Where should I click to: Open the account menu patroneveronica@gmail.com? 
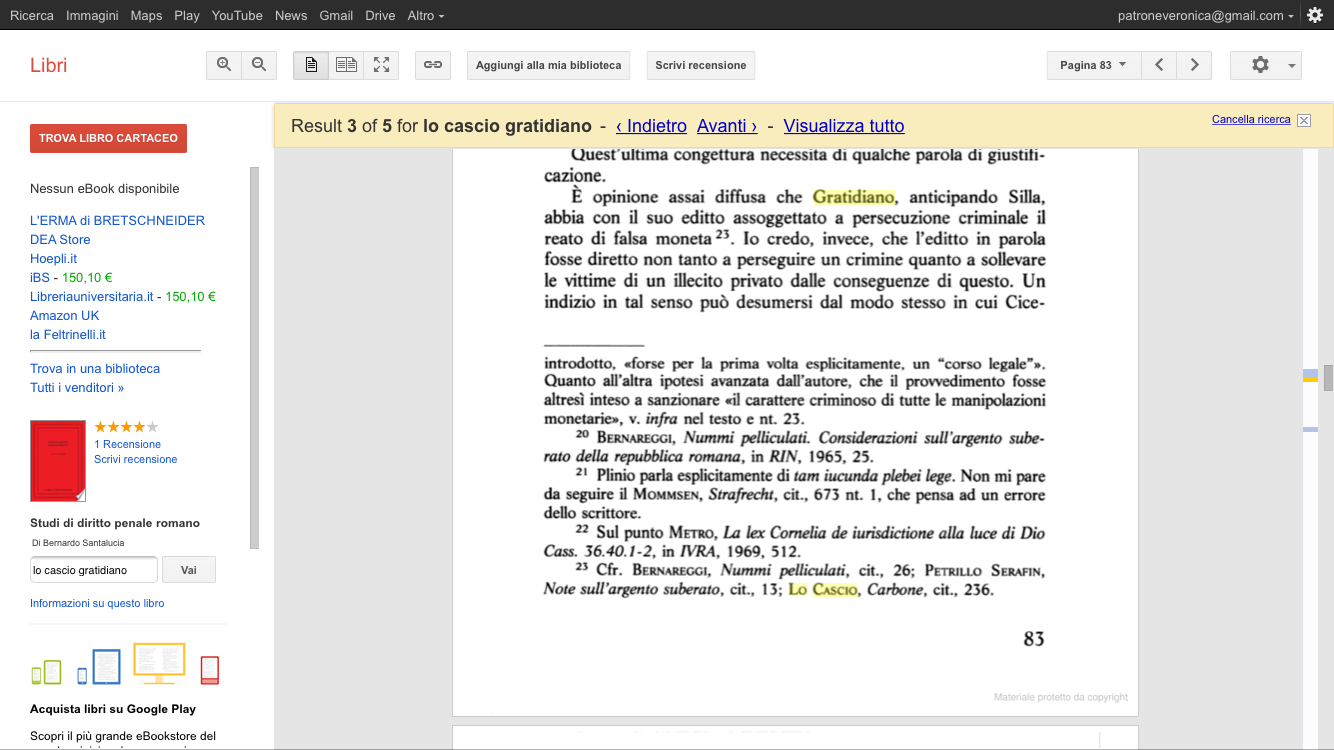pos(1205,15)
